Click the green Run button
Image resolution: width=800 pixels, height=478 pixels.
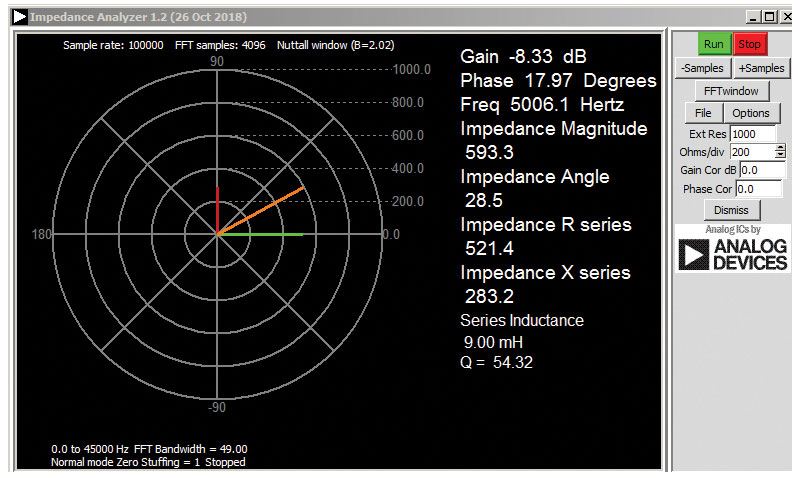(714, 44)
